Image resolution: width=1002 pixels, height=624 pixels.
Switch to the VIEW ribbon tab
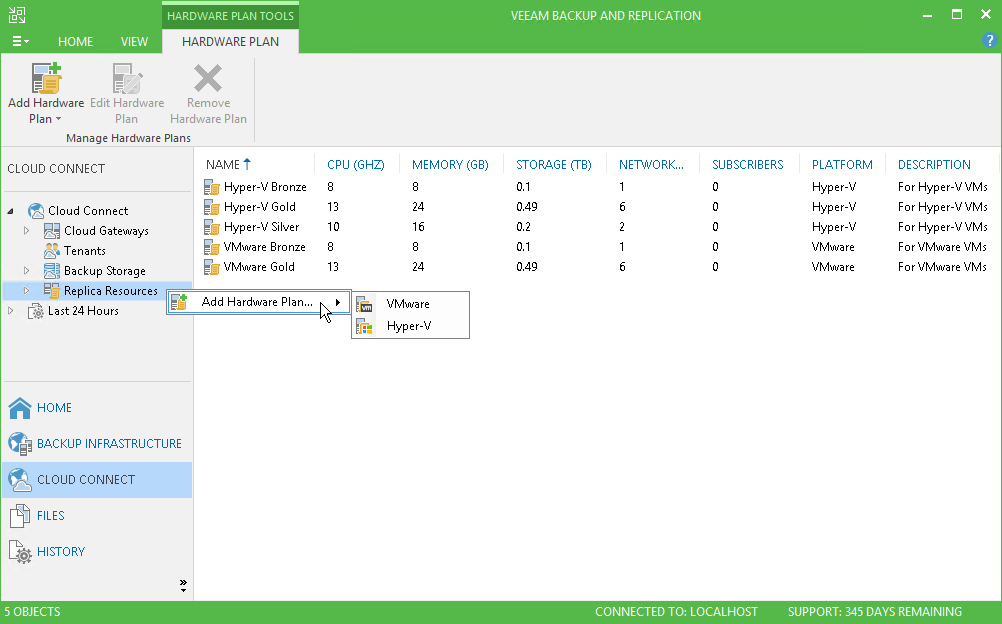[134, 42]
